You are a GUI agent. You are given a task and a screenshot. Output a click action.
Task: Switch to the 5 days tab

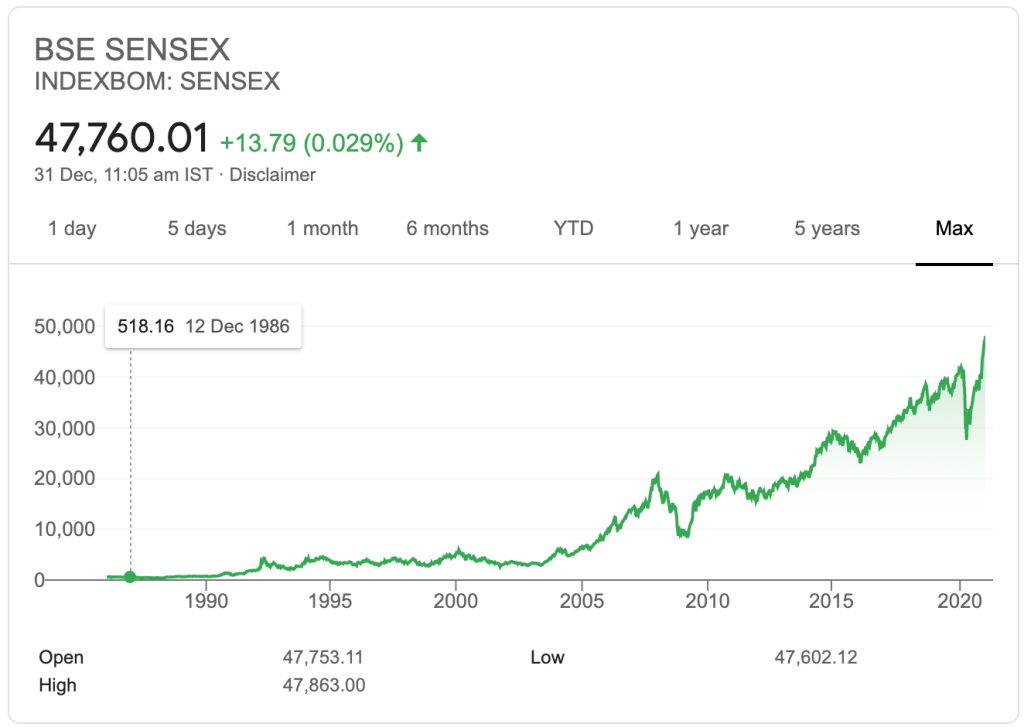point(197,229)
